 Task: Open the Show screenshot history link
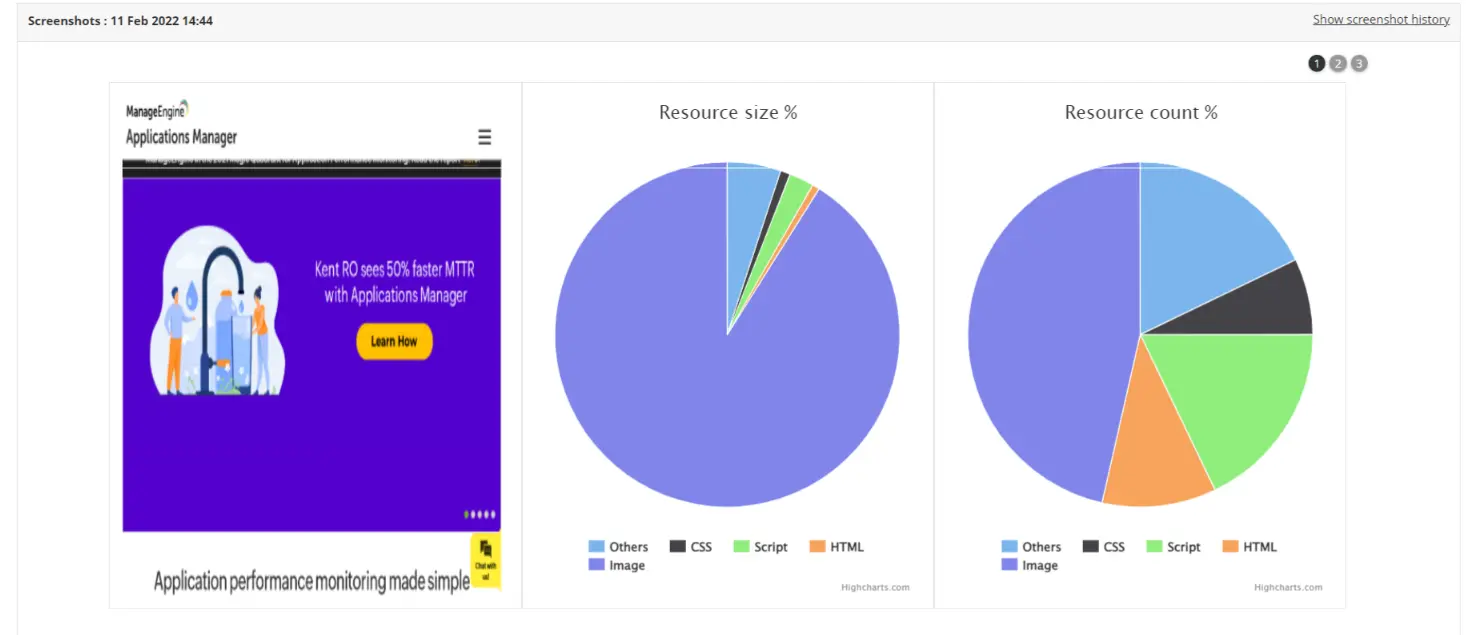point(1380,20)
